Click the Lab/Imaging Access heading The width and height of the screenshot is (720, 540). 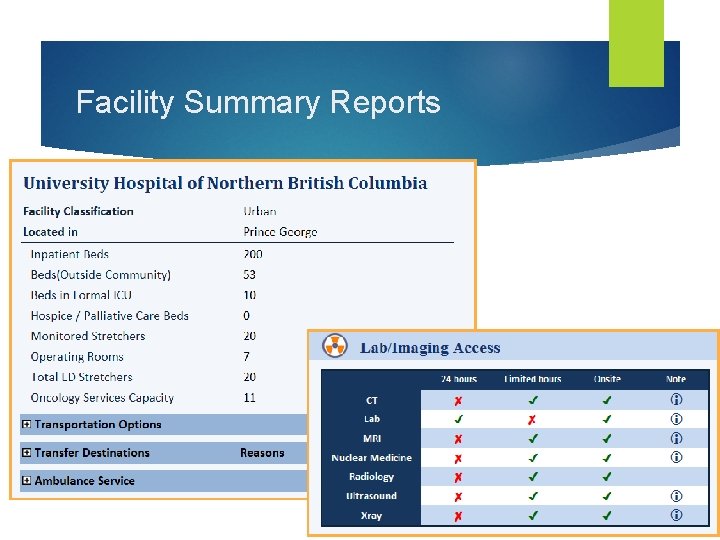pos(430,348)
